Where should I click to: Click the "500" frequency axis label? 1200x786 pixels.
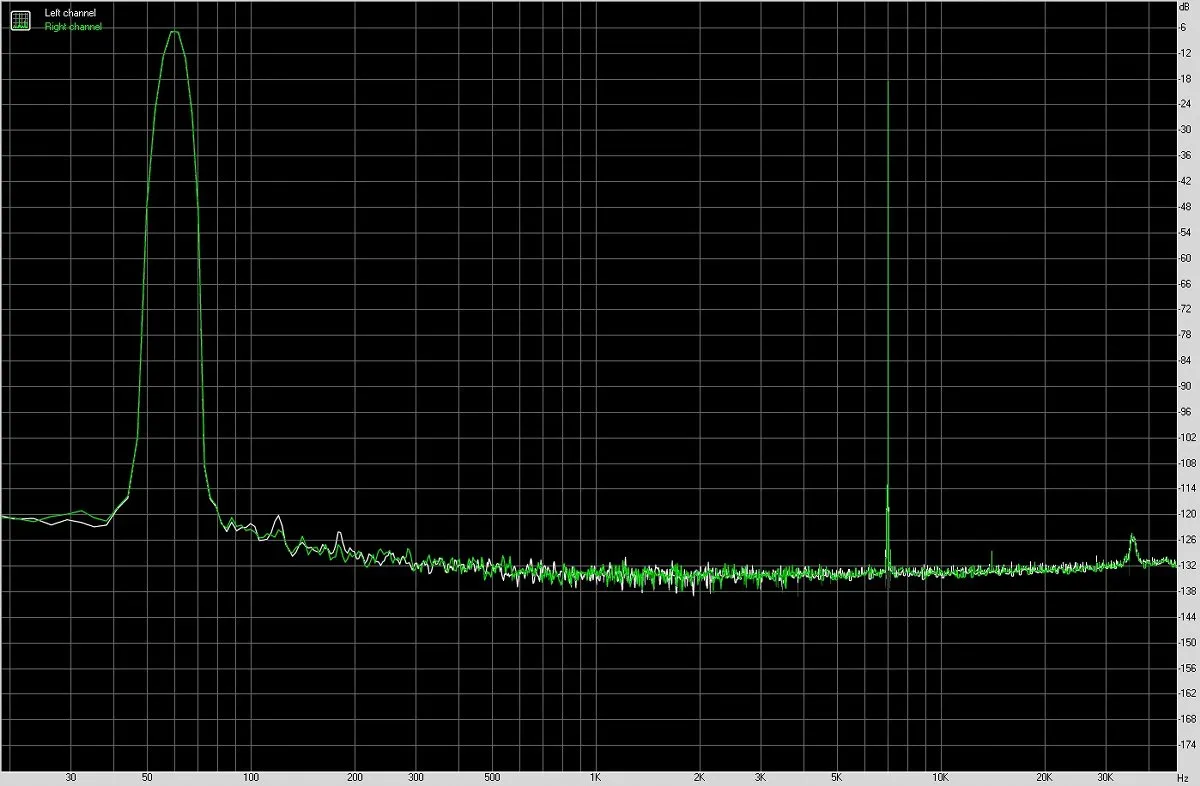point(492,776)
